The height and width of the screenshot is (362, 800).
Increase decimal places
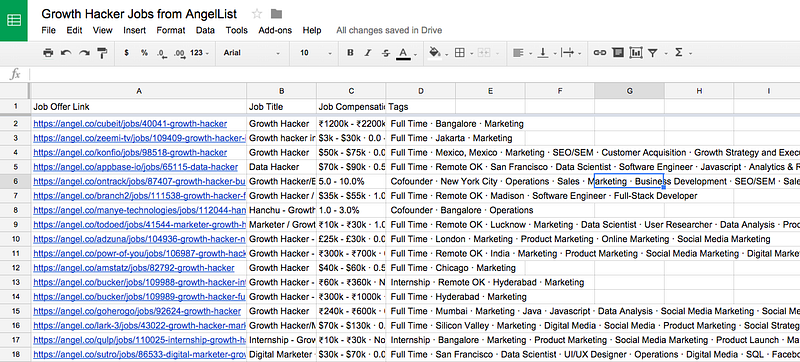pyautogui.click(x=179, y=53)
